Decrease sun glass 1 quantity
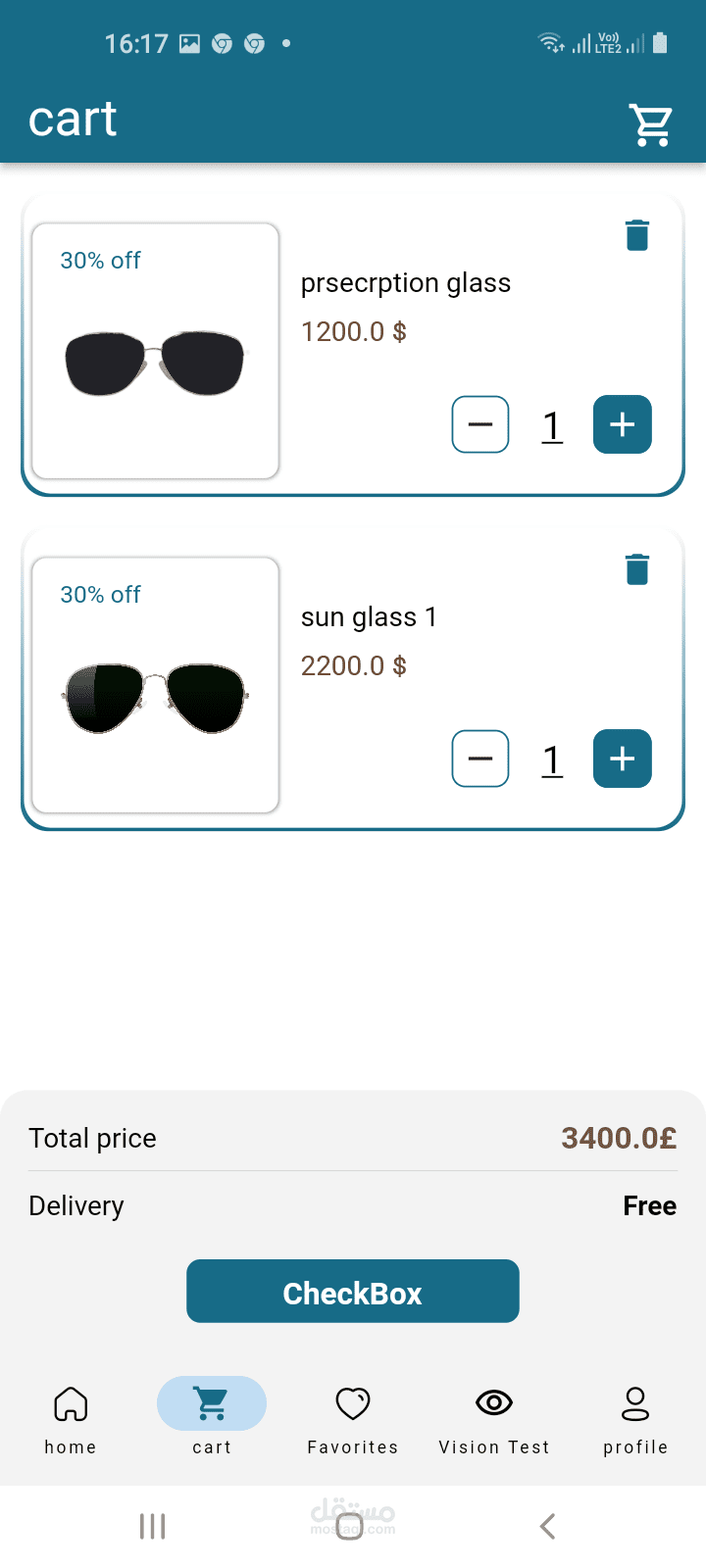Image resolution: width=706 pixels, height=1568 pixels. (480, 759)
